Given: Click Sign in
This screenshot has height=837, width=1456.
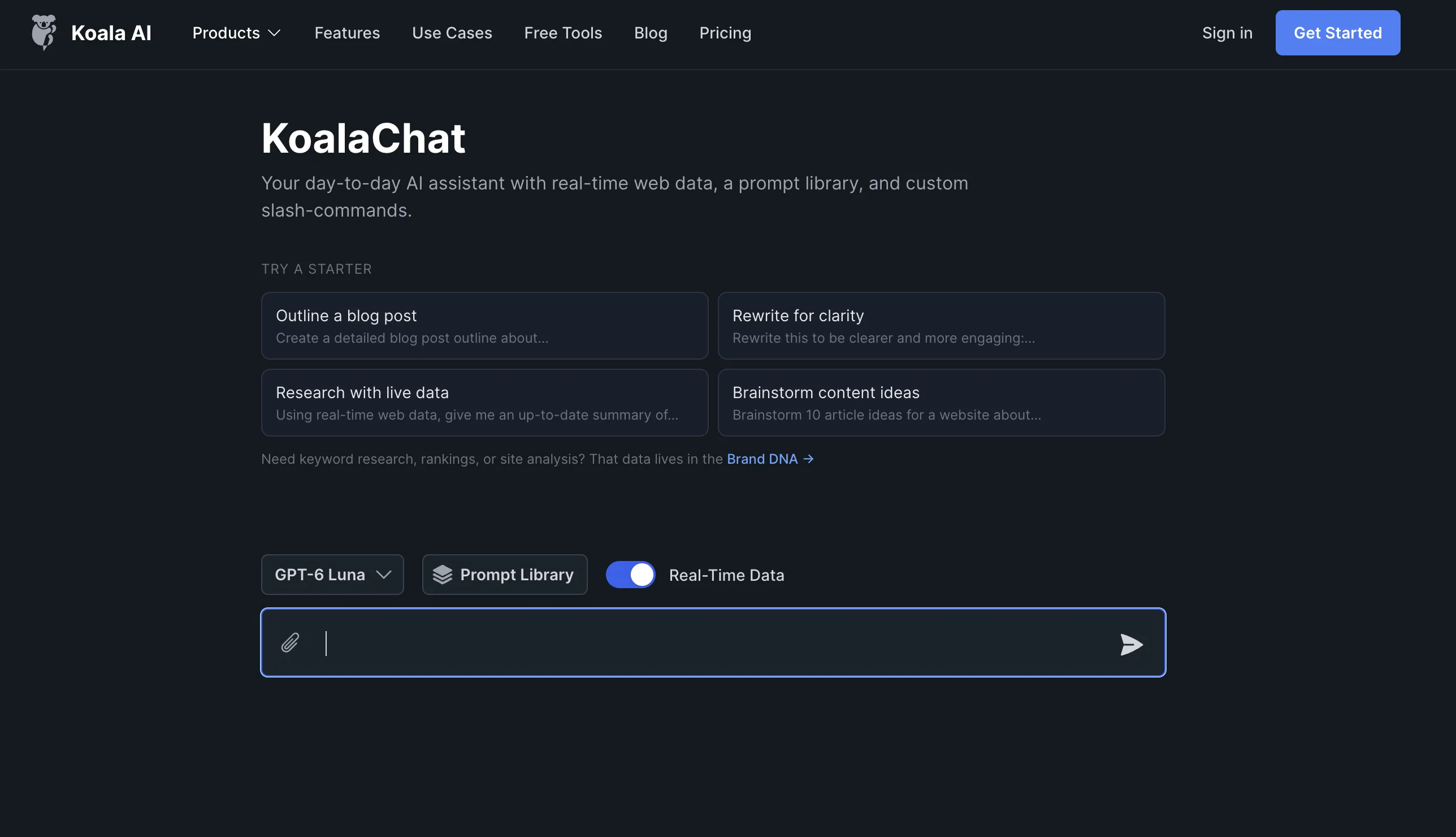Looking at the screenshot, I should click(x=1227, y=33).
